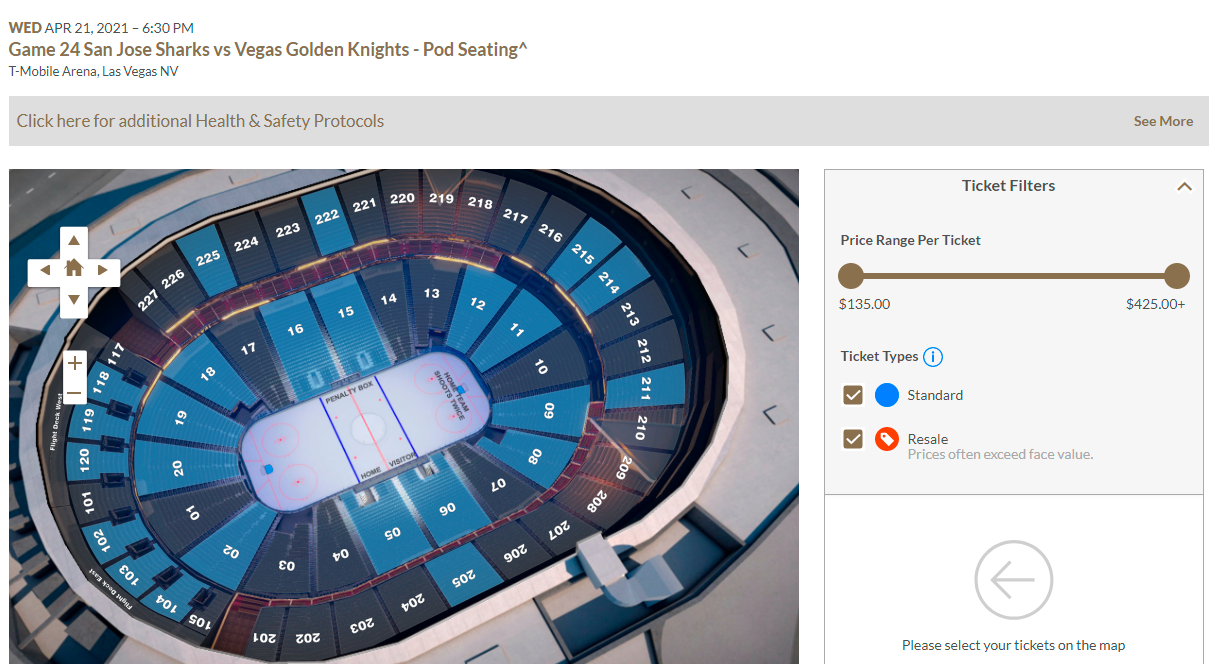Pan the seat map down
The image size is (1210, 664).
[x=74, y=300]
